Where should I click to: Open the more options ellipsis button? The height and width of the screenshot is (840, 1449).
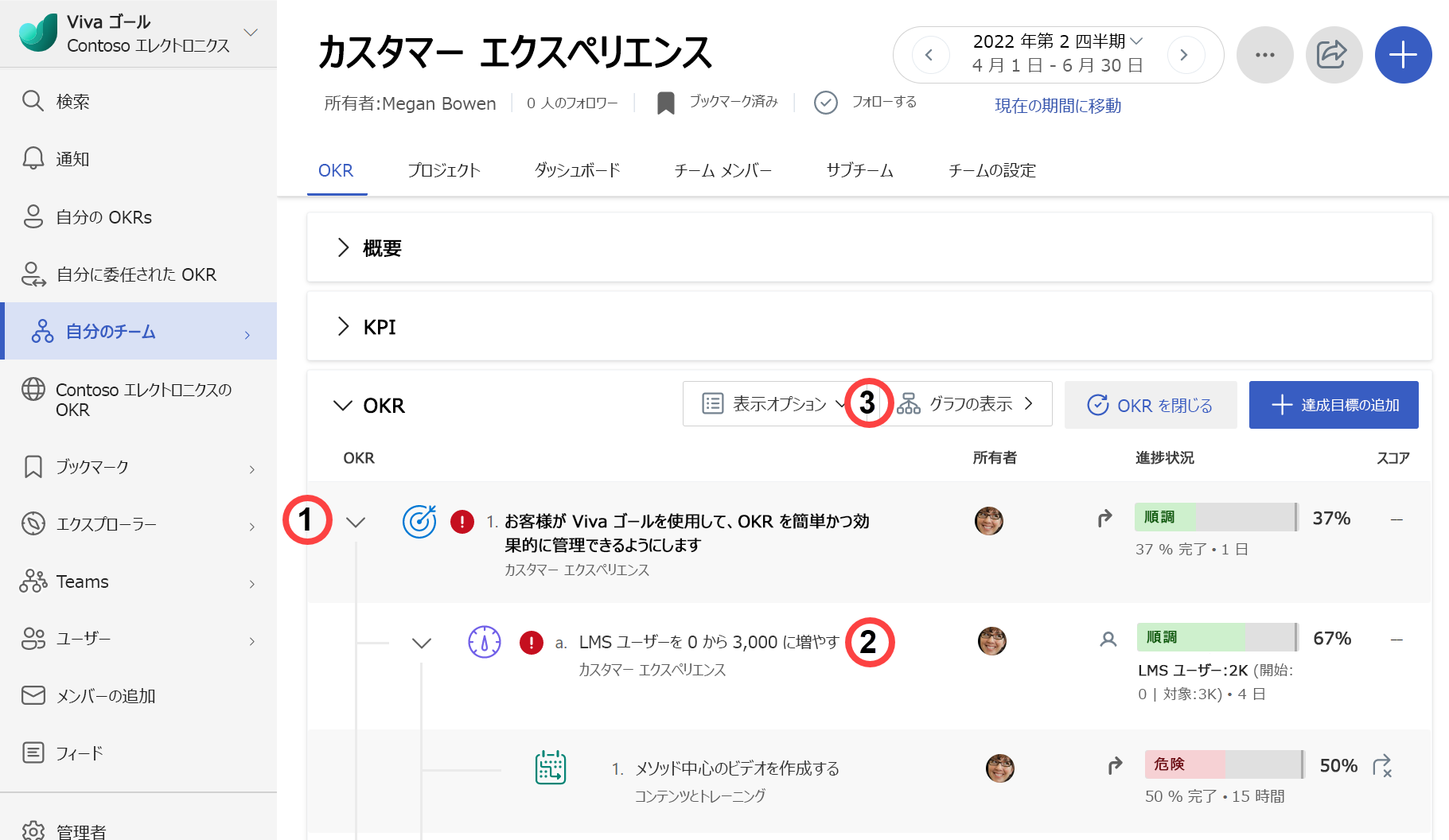[x=1264, y=55]
